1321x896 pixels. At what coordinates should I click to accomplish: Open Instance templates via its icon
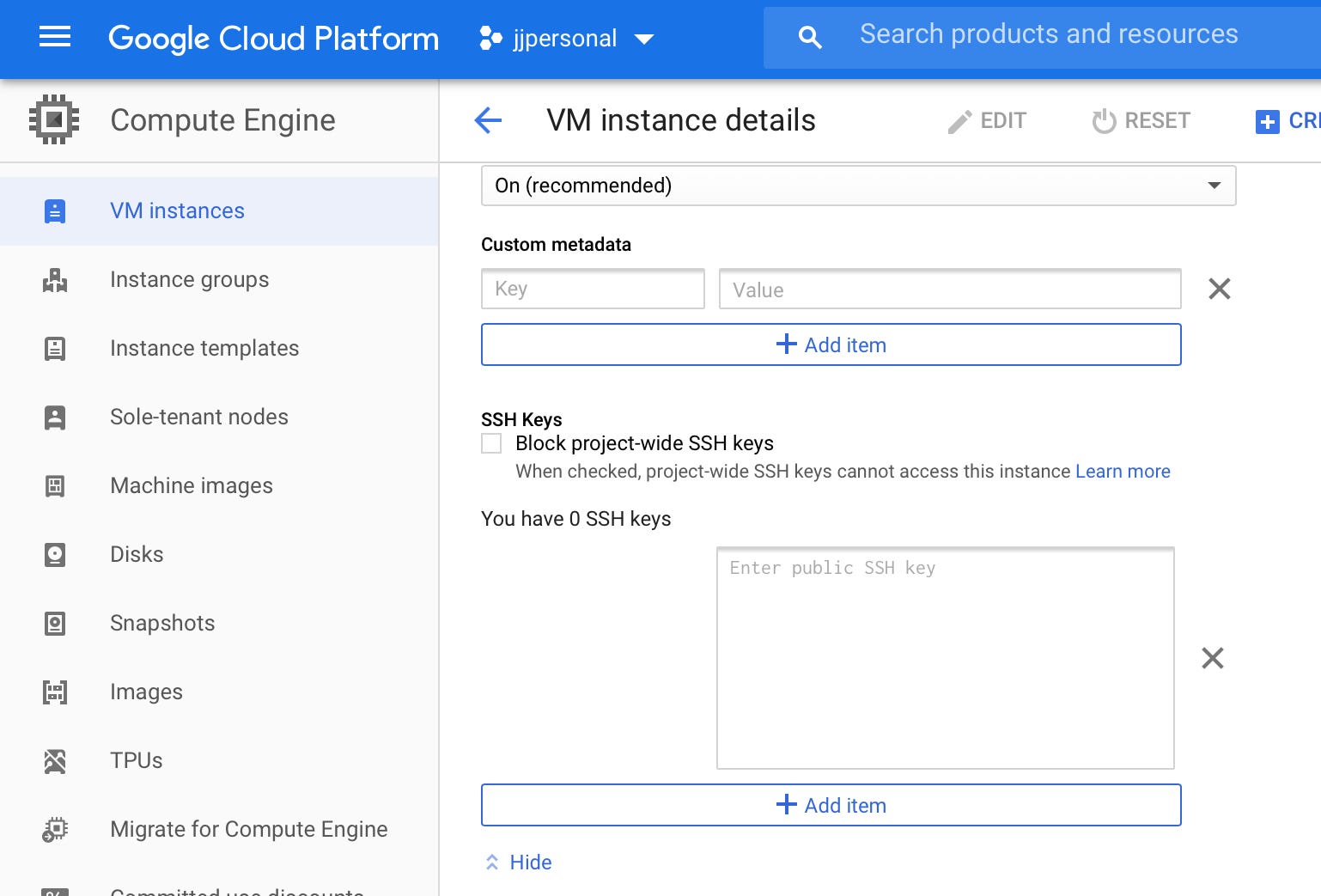pos(55,348)
